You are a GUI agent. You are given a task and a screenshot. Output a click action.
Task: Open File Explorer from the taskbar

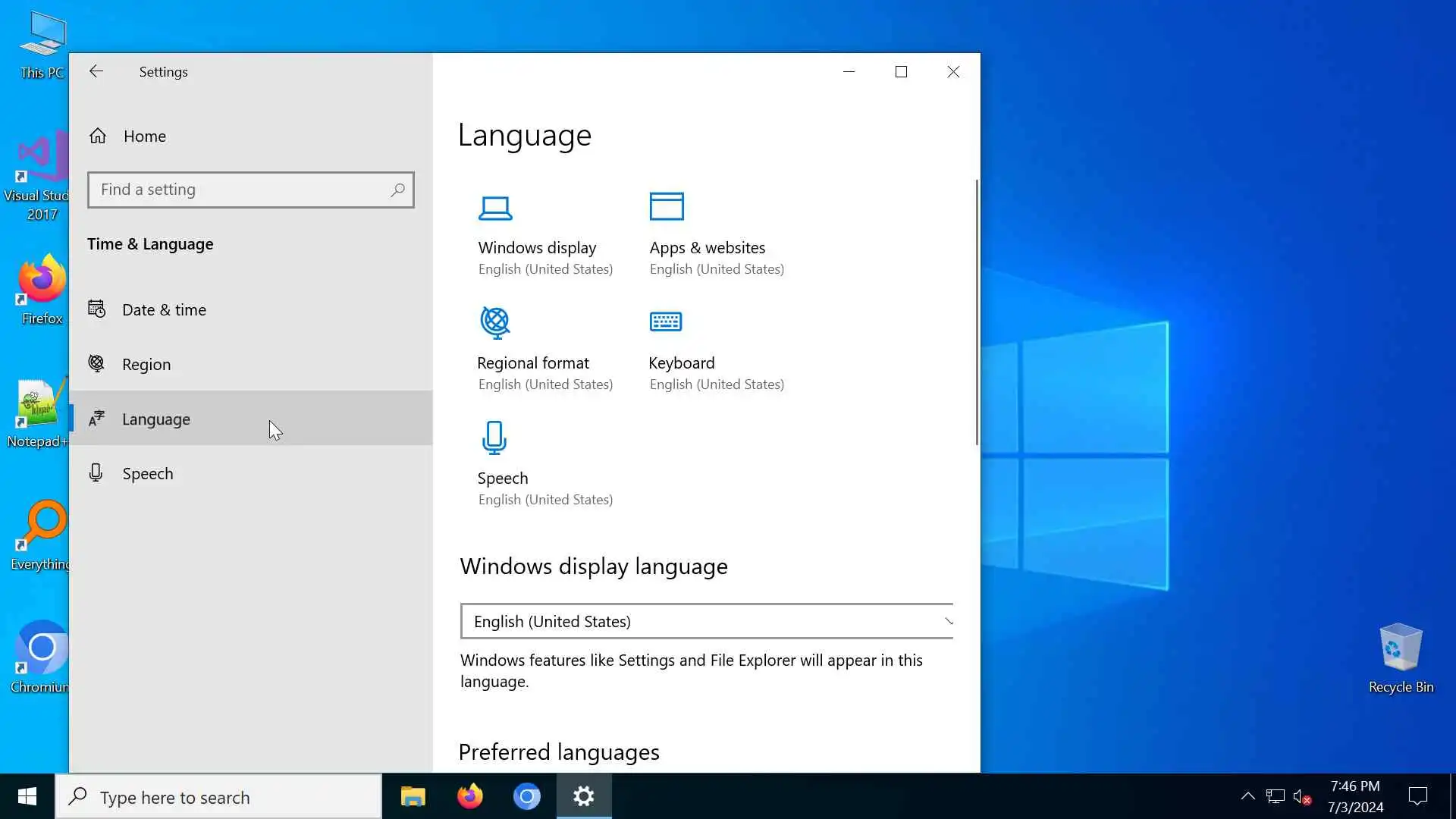[x=413, y=796]
